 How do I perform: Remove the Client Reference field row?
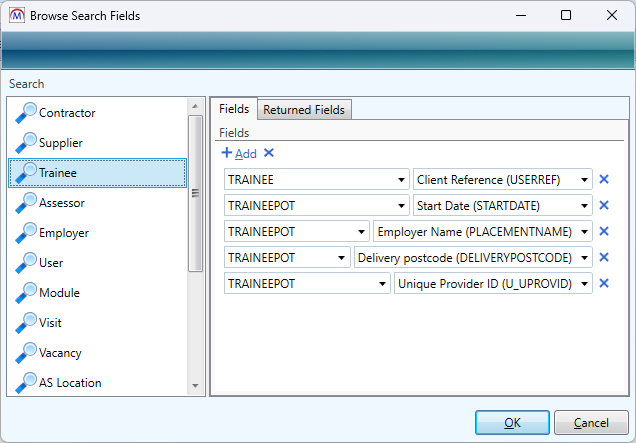(603, 180)
